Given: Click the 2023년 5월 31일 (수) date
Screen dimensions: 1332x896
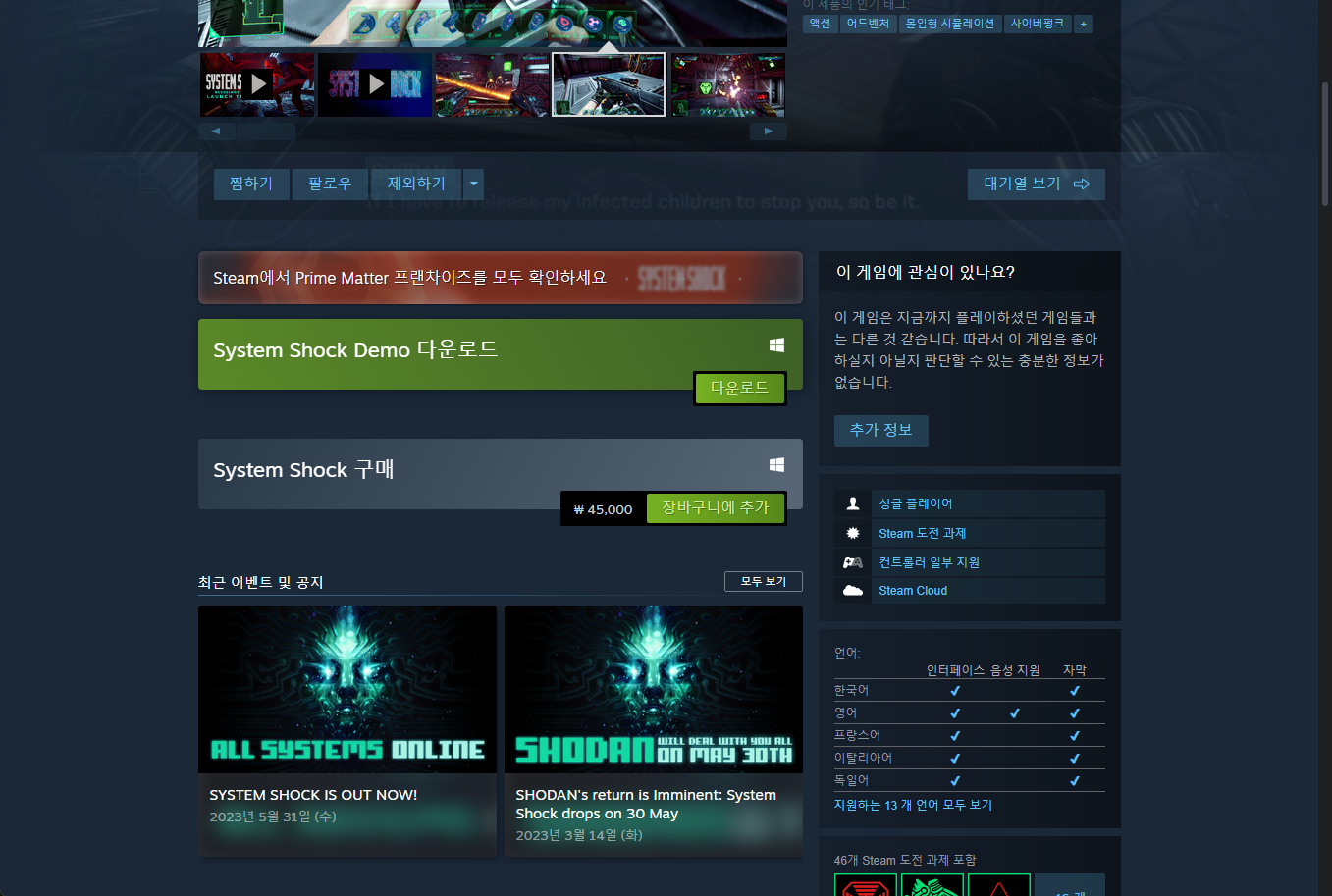Looking at the screenshot, I should pyautogui.click(x=273, y=817).
